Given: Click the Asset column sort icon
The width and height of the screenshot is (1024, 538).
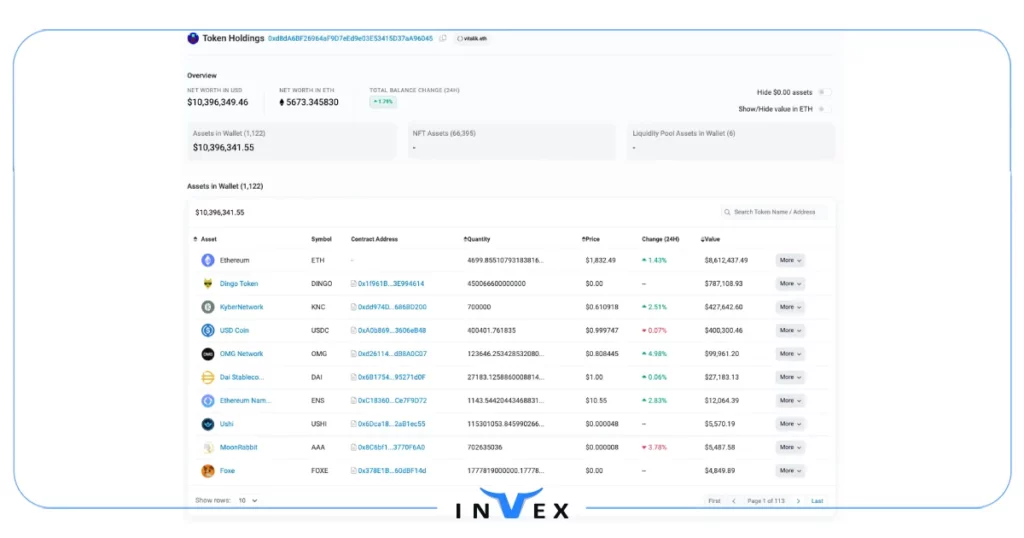Looking at the screenshot, I should click(195, 240).
